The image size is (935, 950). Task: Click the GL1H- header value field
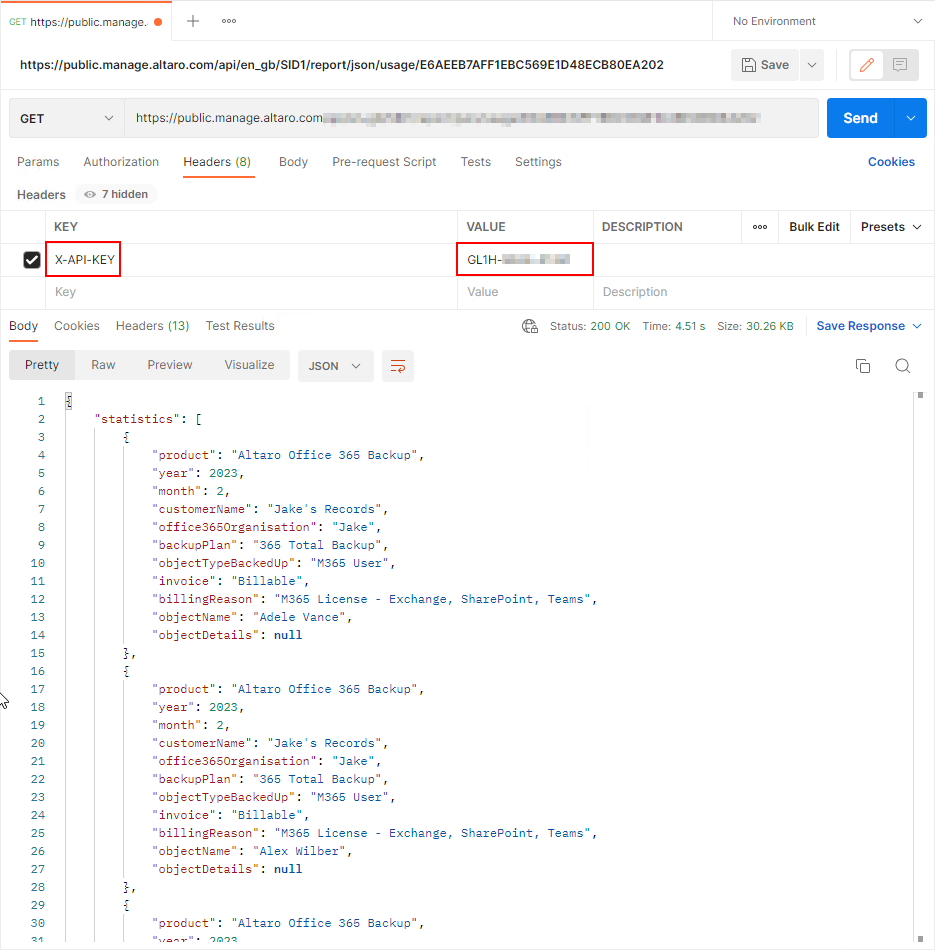tap(525, 259)
